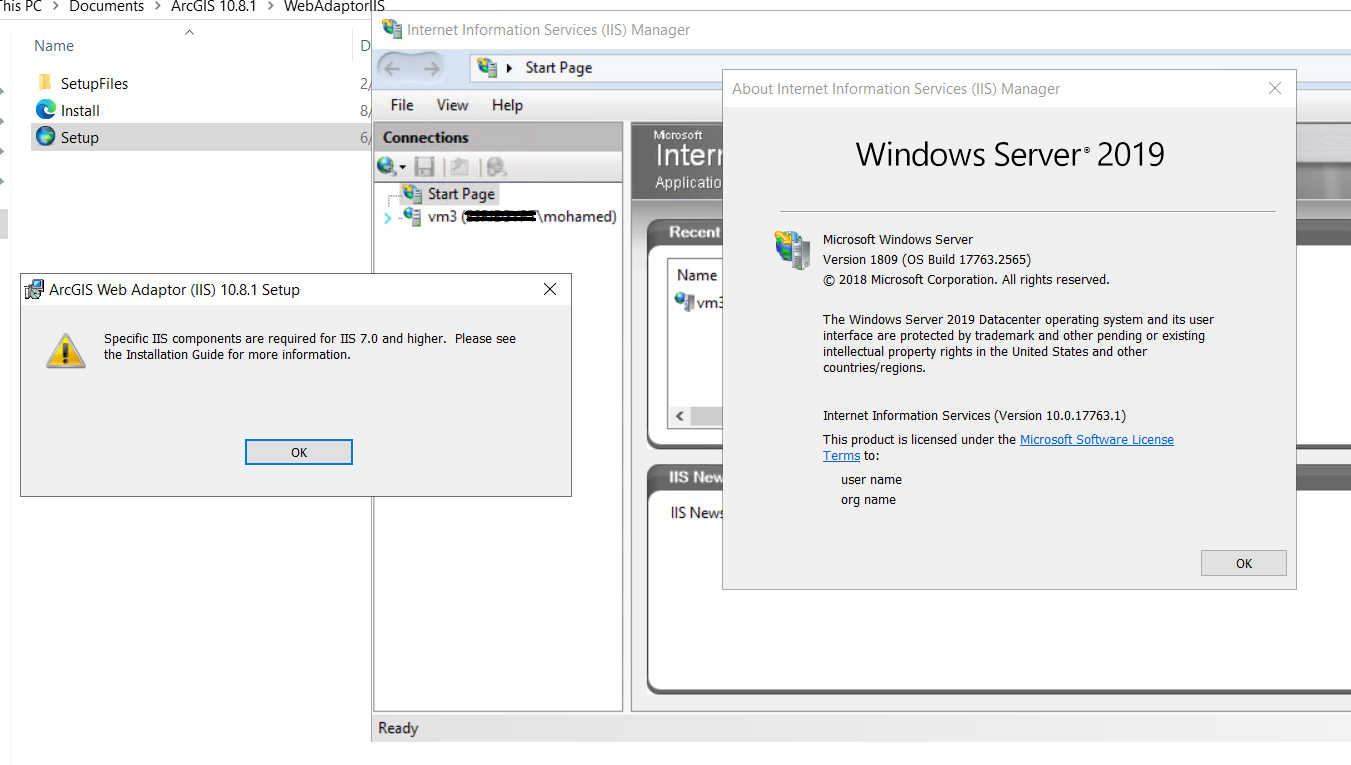Open the dropdown arrow beside the connection globe
This screenshot has height=765, width=1351.
[x=402, y=167]
